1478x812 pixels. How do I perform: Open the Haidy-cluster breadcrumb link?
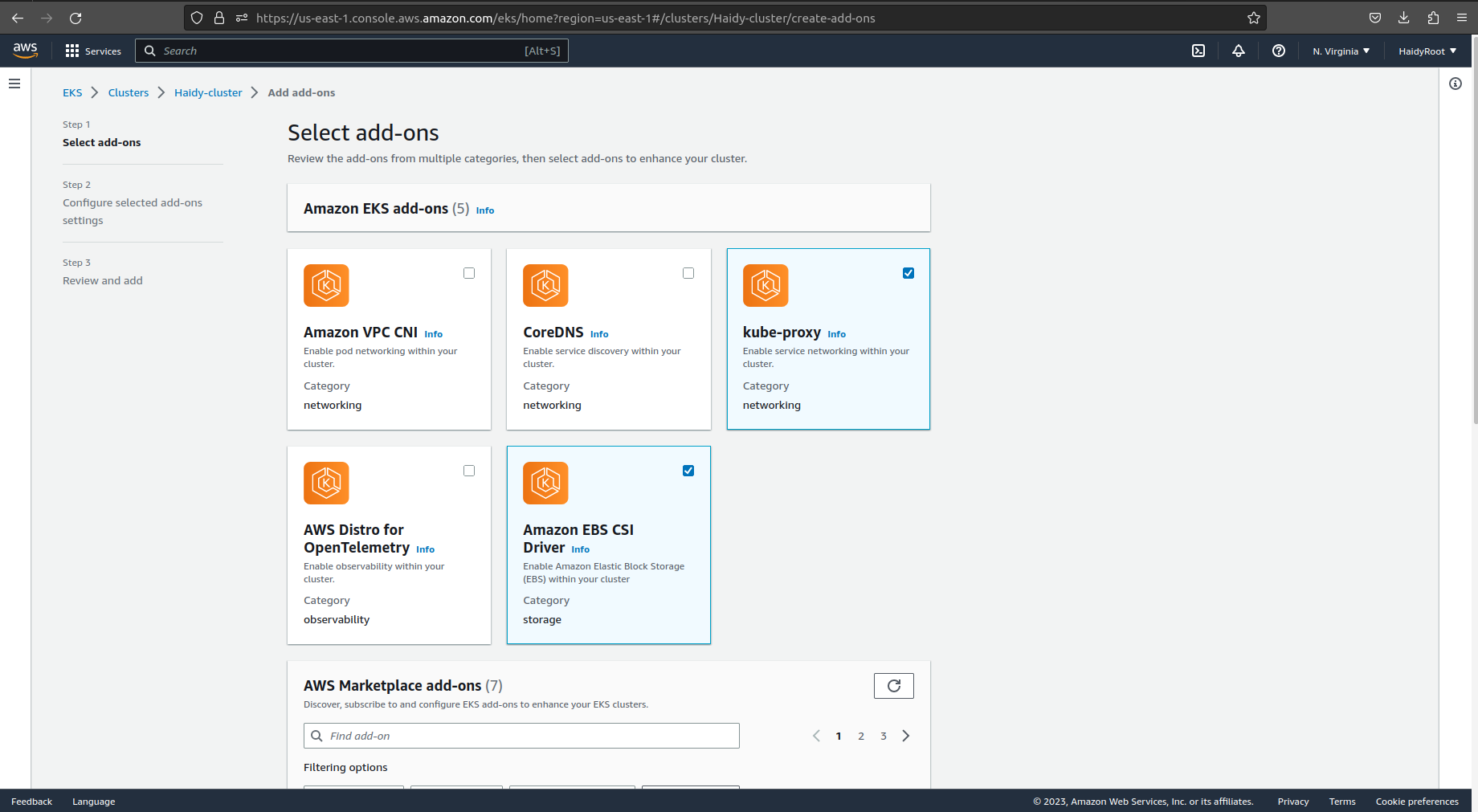pyautogui.click(x=208, y=92)
